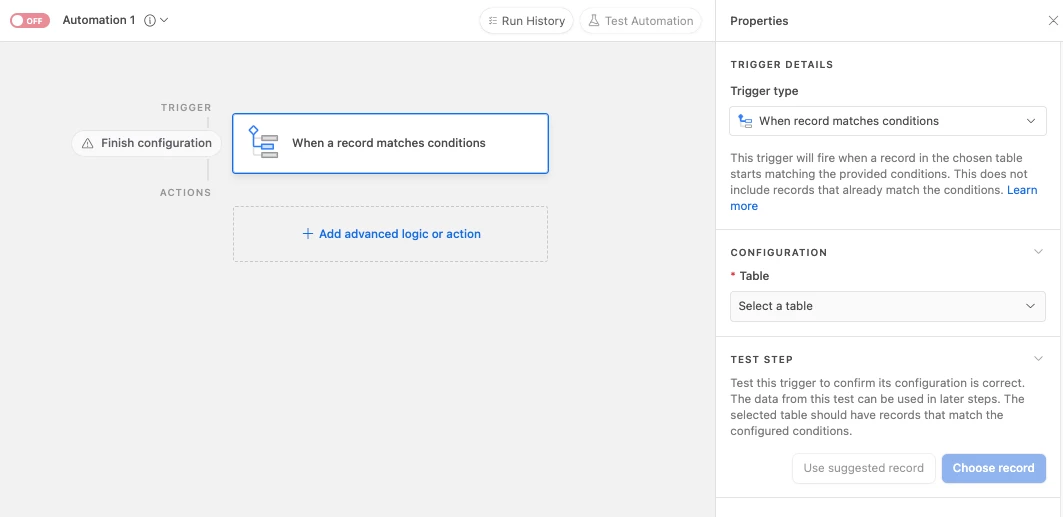Collapse the Configuration section chevron
The image size is (1063, 517).
coord(1038,252)
